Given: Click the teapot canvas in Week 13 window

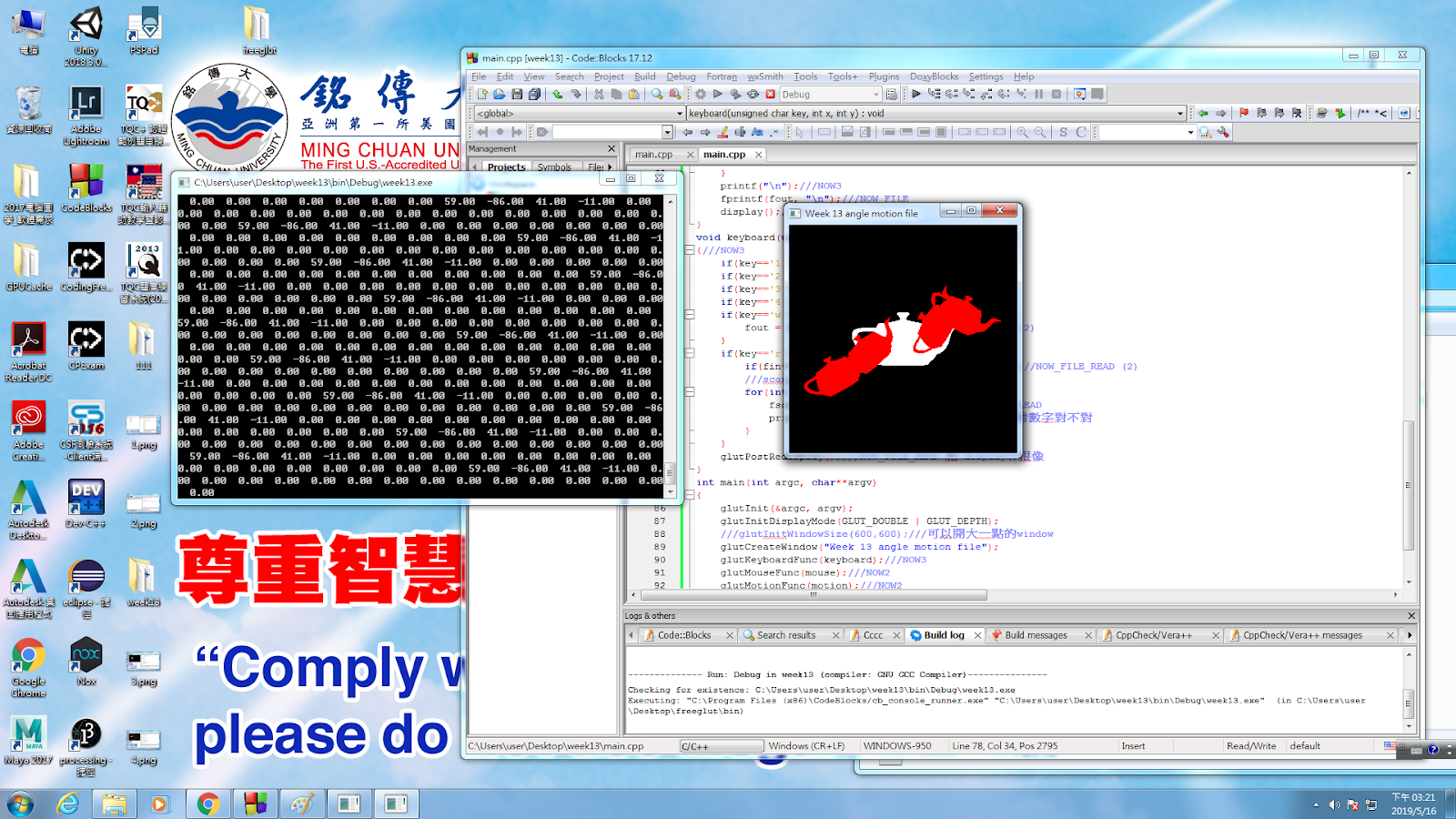Looking at the screenshot, I should click(x=903, y=339).
